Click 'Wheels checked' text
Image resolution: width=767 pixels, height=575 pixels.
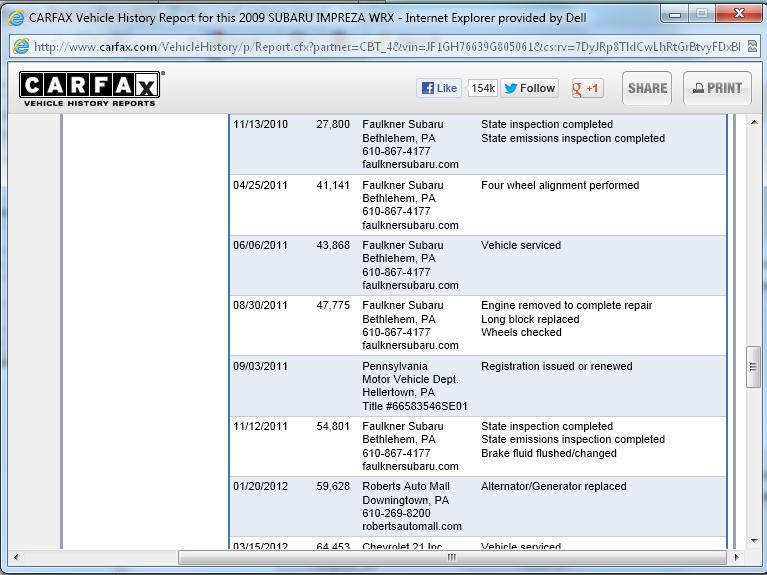[x=521, y=332]
